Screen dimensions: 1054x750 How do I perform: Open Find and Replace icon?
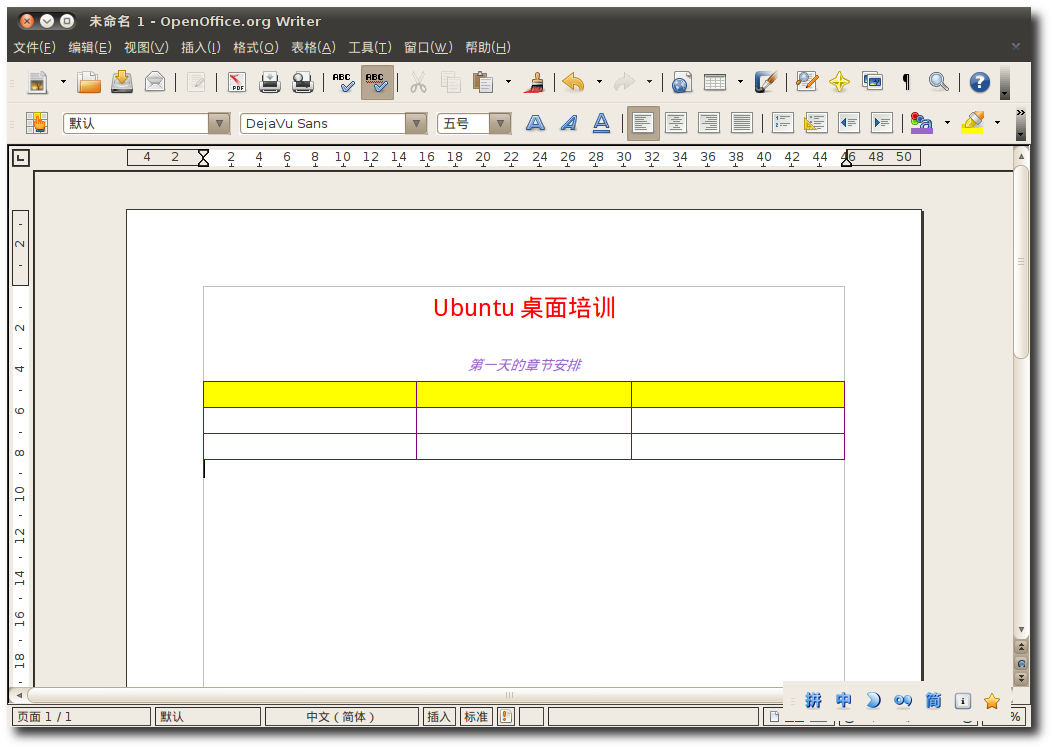pos(807,83)
